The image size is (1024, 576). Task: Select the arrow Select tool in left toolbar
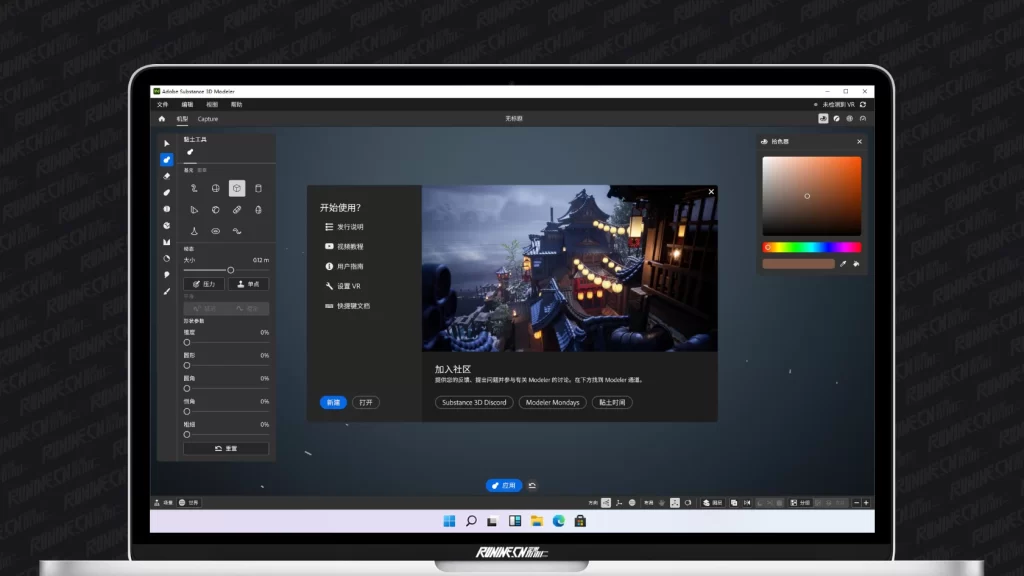coord(166,143)
